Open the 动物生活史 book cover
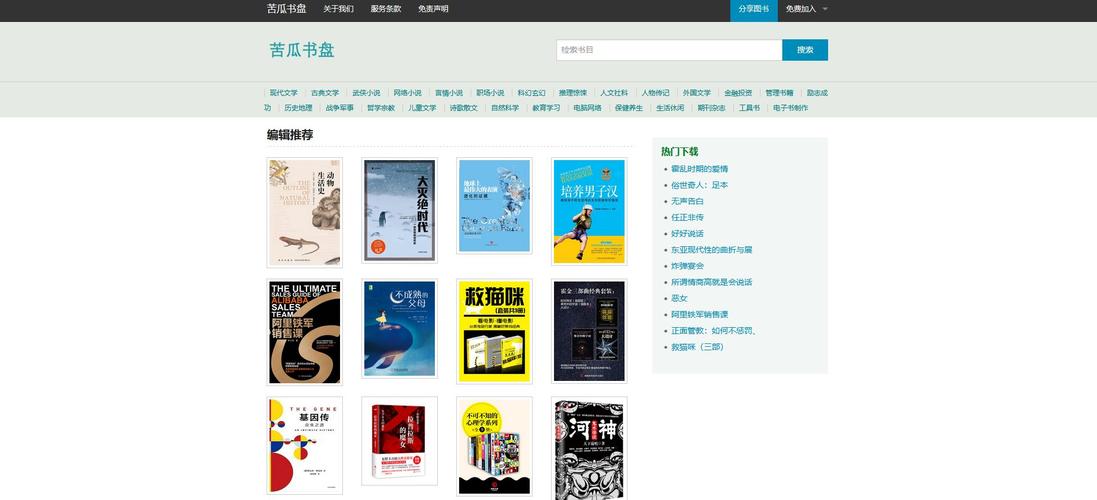Viewport: 1097px width, 500px height. (304, 213)
